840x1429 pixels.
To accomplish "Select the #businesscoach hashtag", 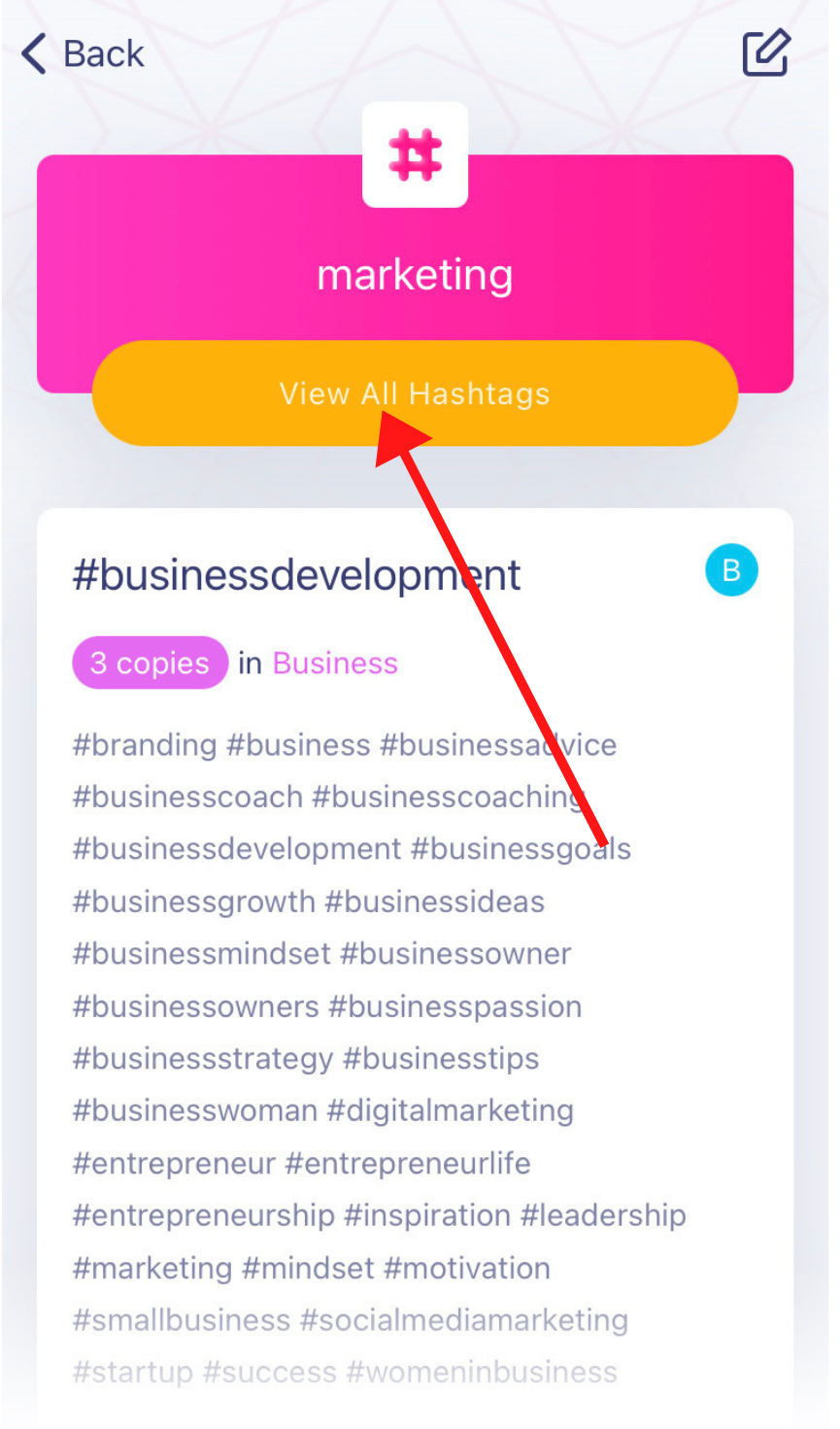I will pyautogui.click(x=188, y=797).
